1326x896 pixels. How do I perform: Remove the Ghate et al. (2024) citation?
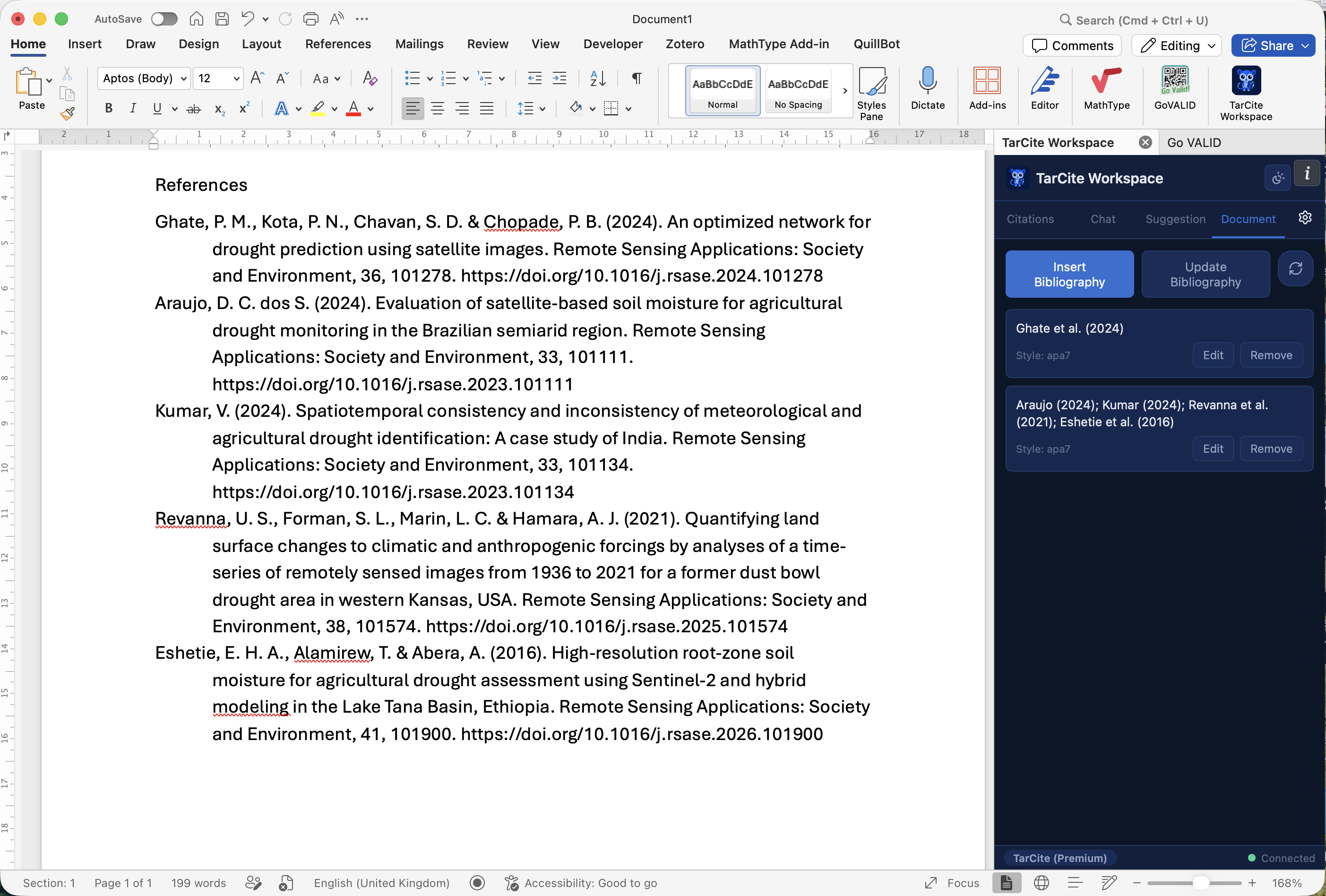pos(1271,355)
